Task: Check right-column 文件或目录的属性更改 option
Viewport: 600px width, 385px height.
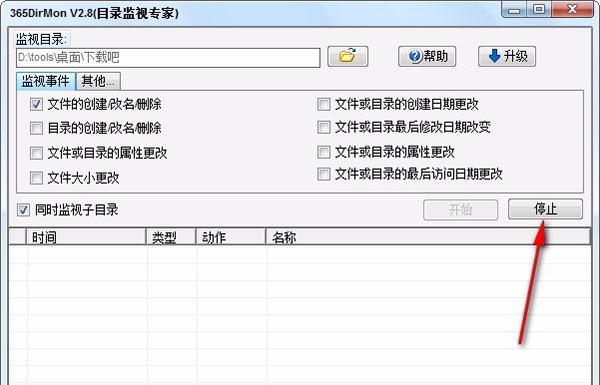Action: point(324,152)
